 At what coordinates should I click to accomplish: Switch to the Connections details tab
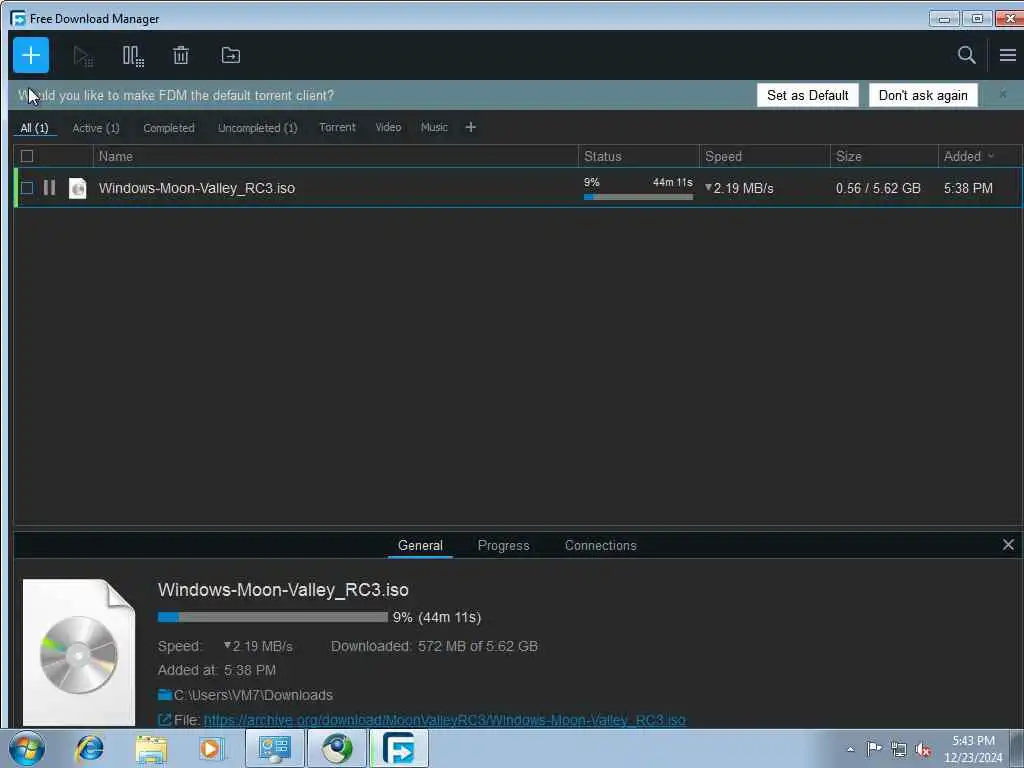pyautogui.click(x=600, y=545)
